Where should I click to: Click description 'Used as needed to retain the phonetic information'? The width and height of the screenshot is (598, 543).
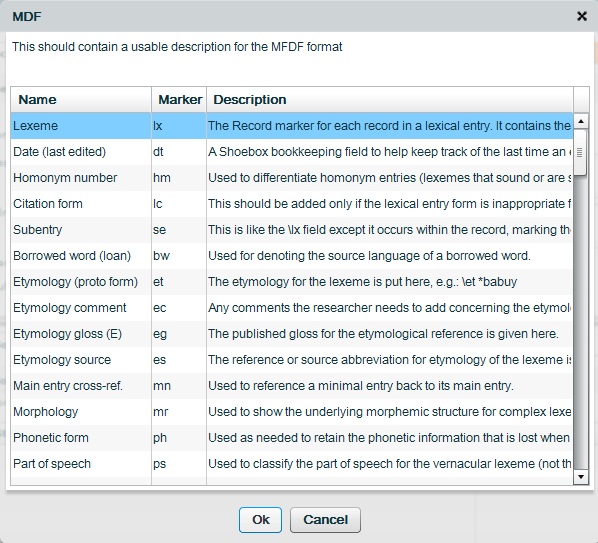click(x=390, y=437)
